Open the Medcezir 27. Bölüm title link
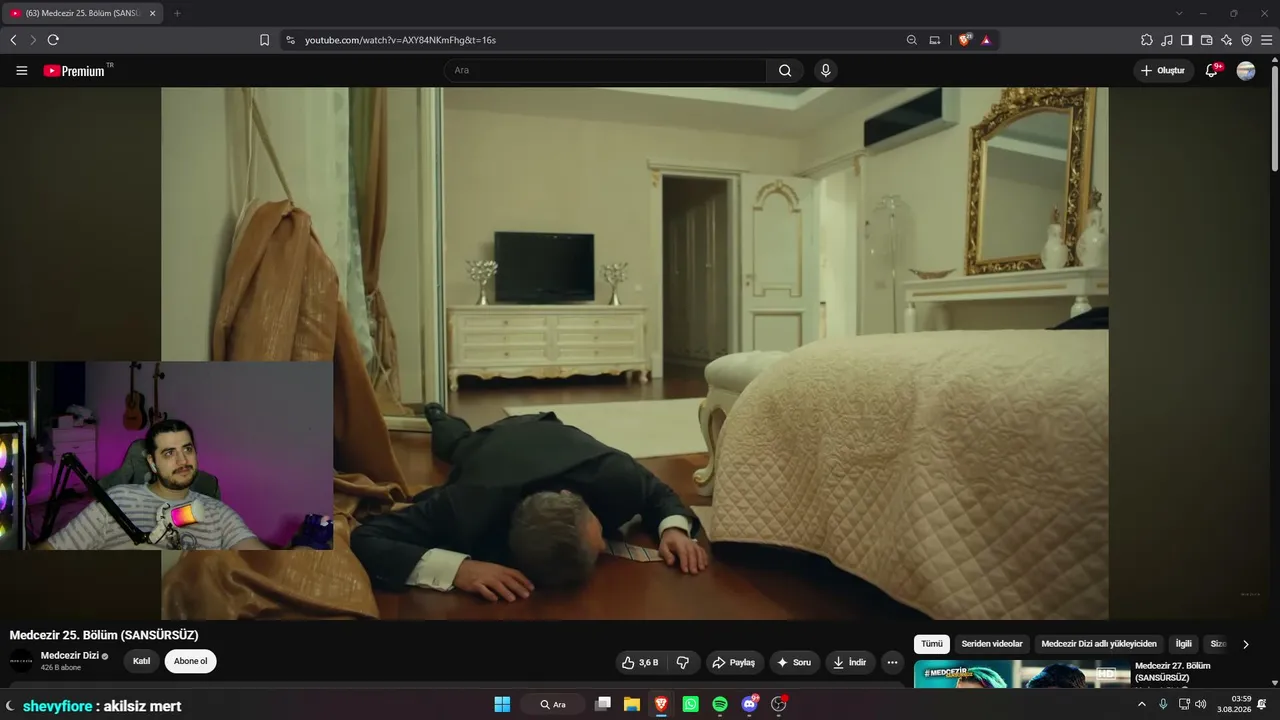Image resolution: width=1280 pixels, height=720 pixels. 1173,672
